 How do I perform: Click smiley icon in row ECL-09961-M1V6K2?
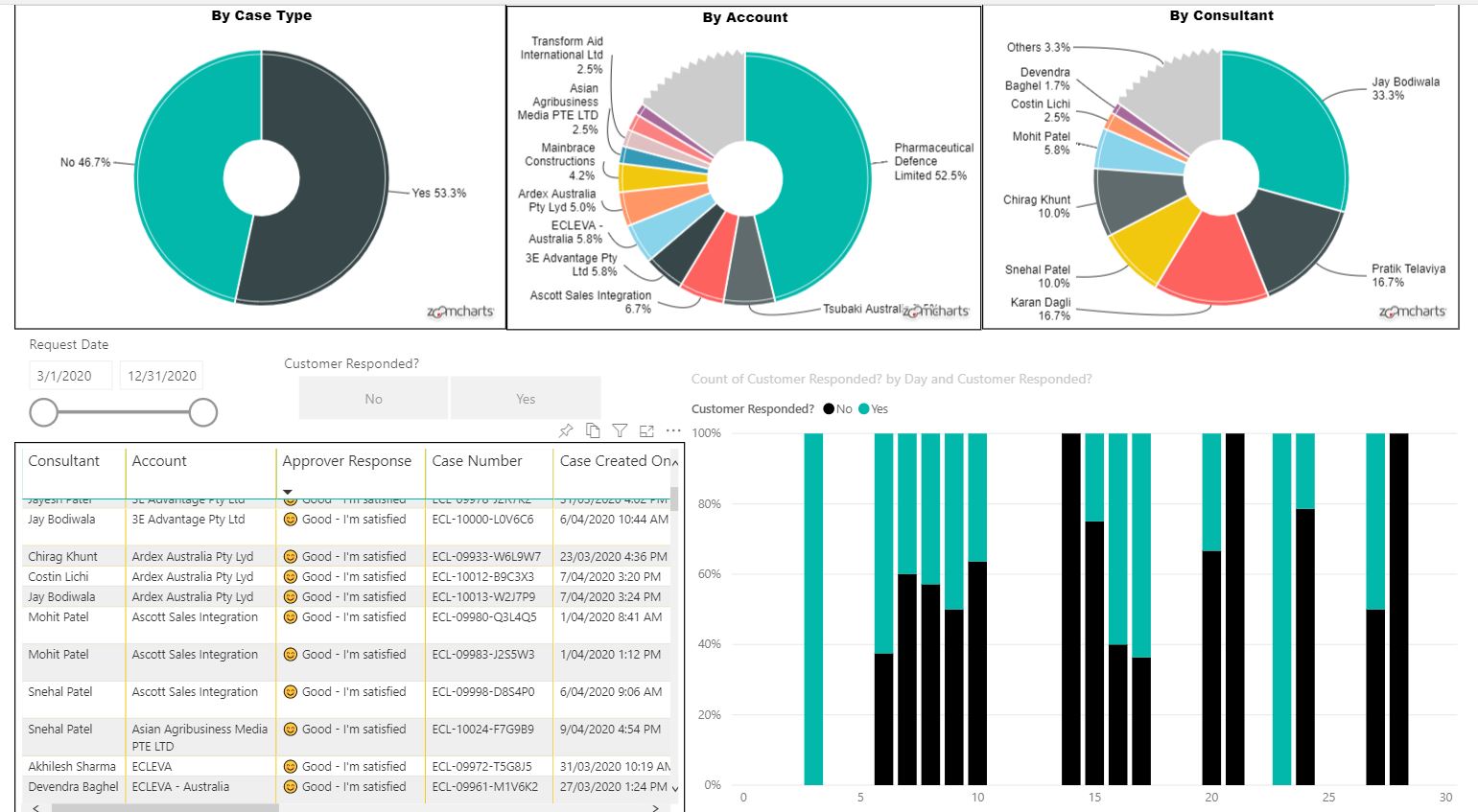click(290, 786)
